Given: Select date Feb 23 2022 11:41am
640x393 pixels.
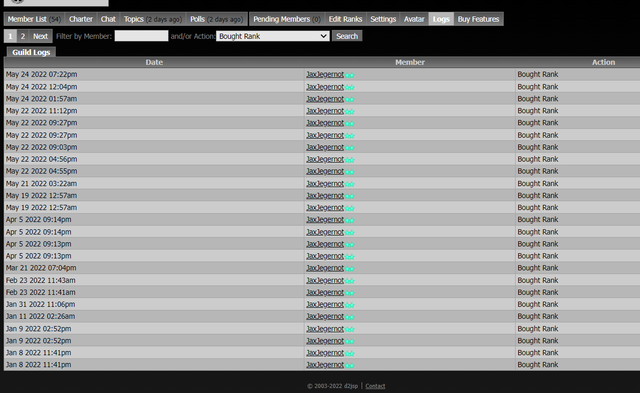Looking at the screenshot, I should [x=40, y=292].
